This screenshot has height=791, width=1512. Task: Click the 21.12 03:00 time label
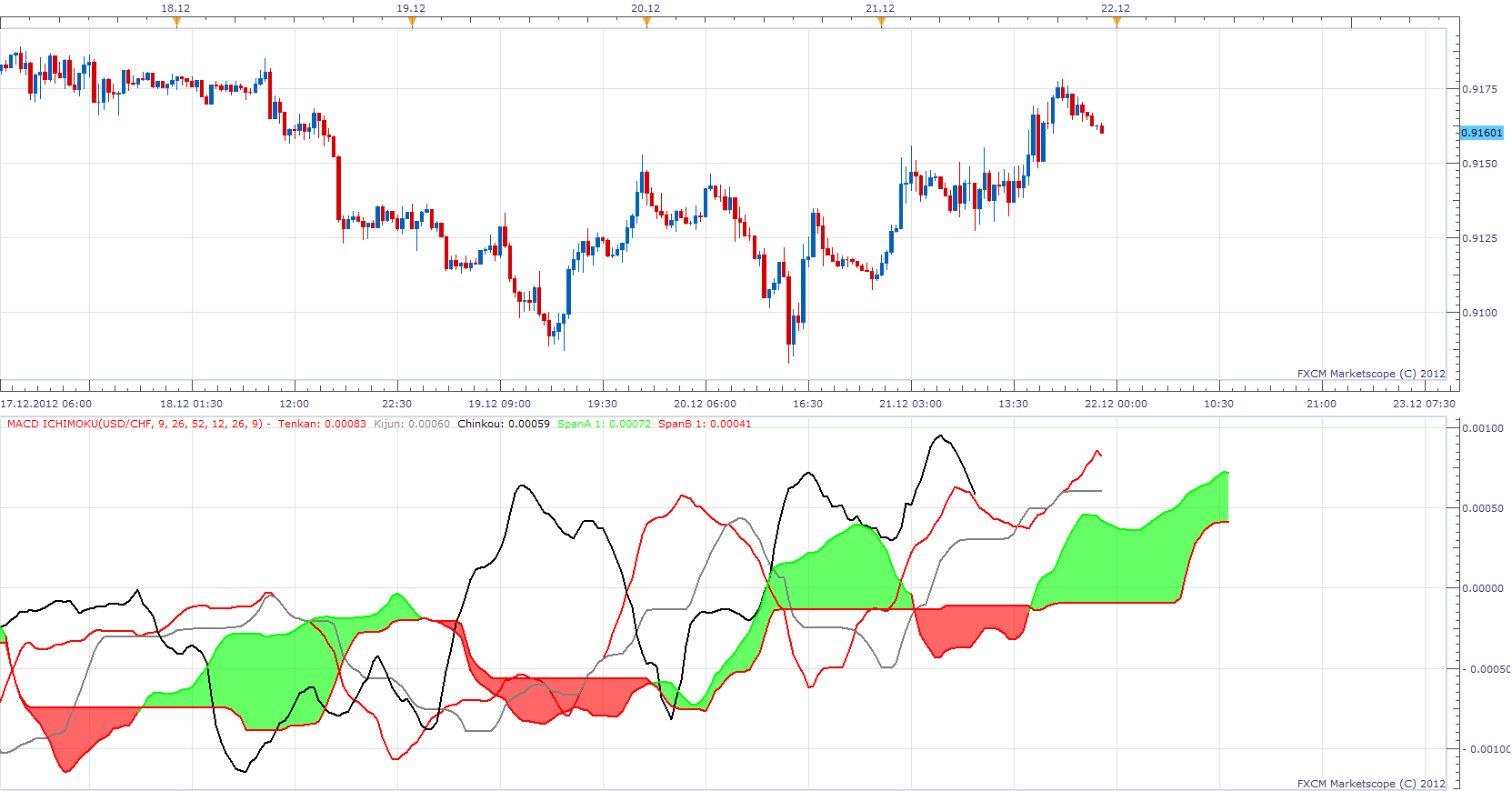910,404
